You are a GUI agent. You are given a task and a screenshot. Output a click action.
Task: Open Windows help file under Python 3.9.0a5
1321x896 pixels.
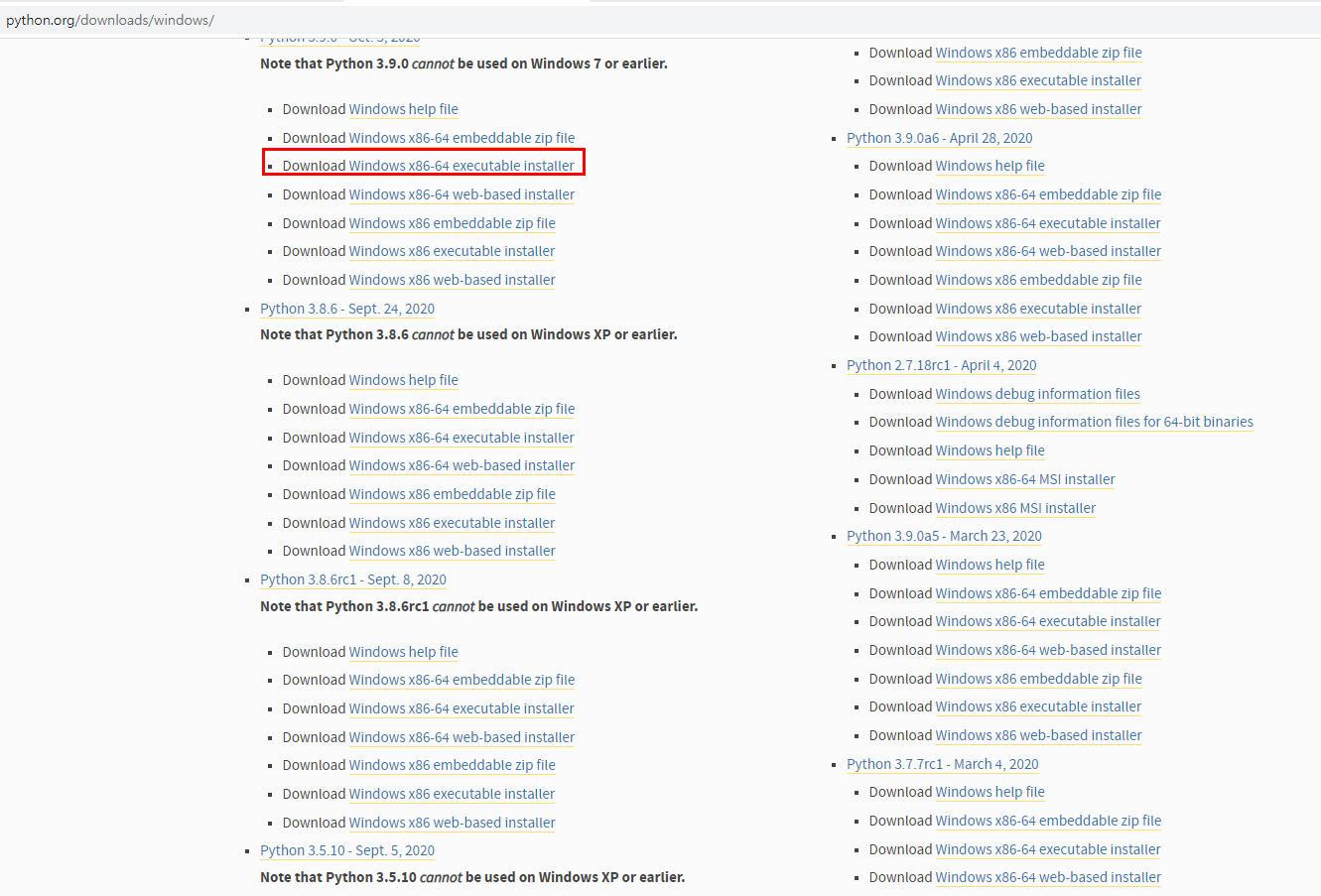coord(991,565)
